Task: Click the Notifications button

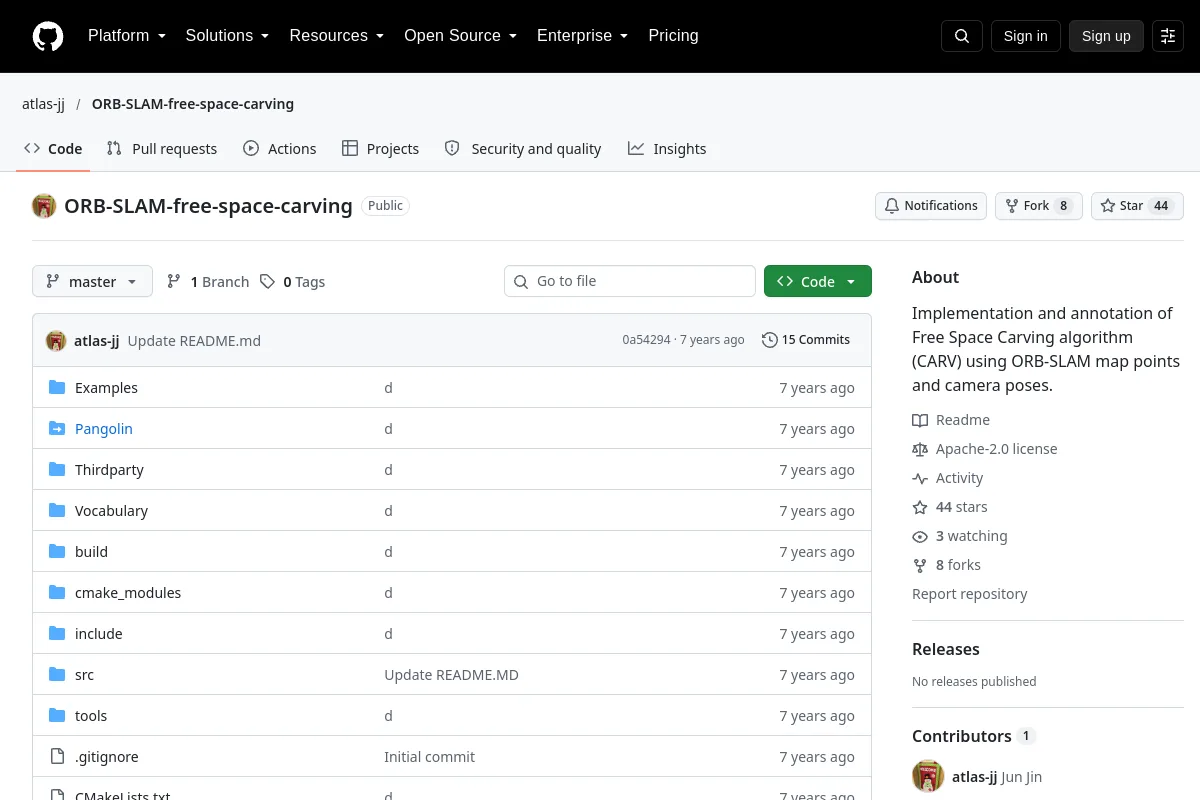Action: (931, 206)
